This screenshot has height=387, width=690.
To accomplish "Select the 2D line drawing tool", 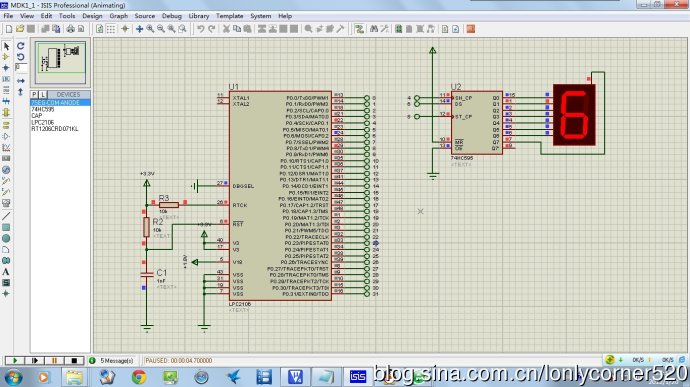I will click(6, 216).
